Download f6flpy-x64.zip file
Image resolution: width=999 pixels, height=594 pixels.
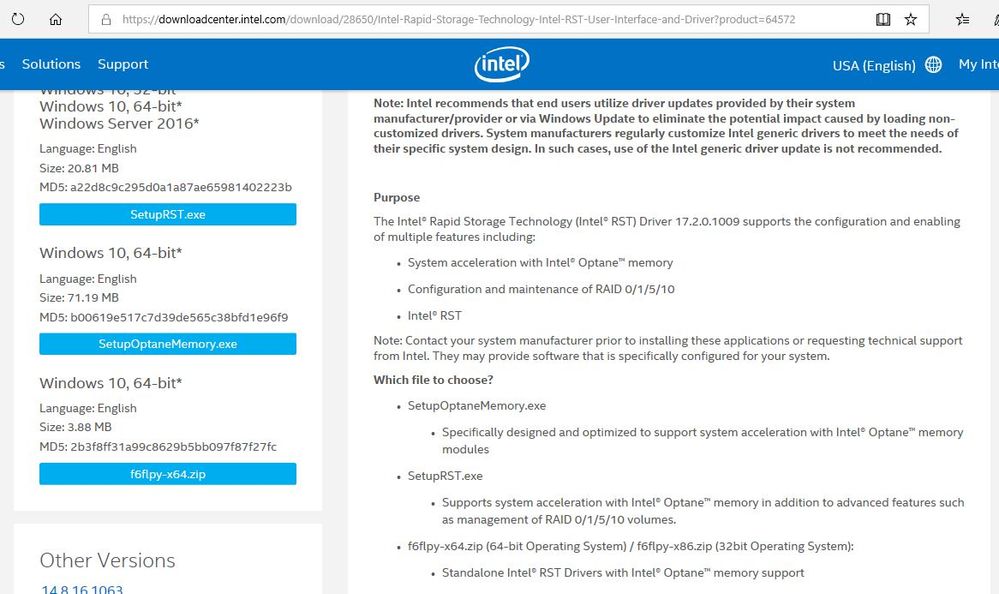[x=167, y=474]
